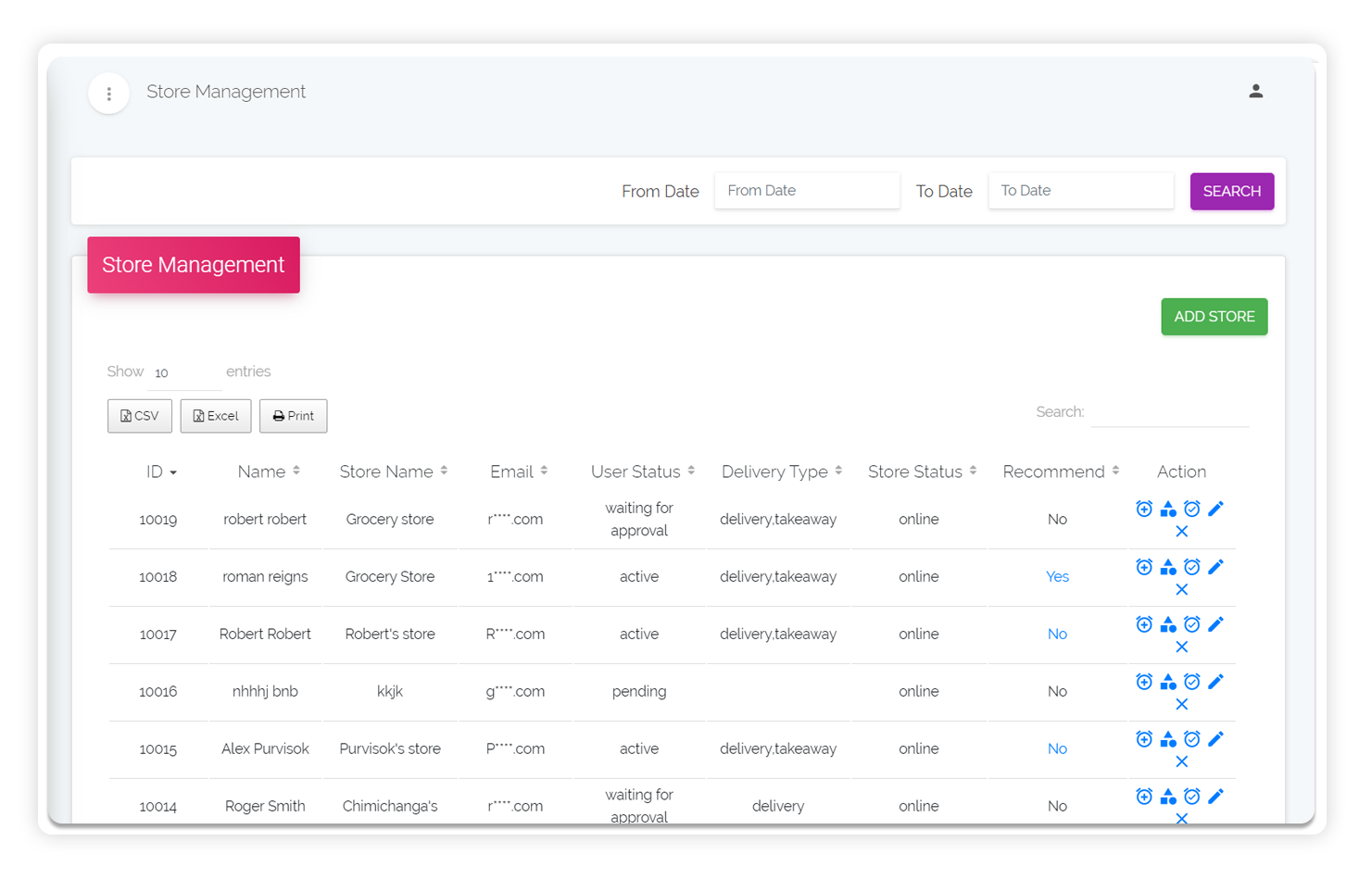Open category shapes icon for store 10017
Screen dimensions: 1372x880
coord(1168,624)
